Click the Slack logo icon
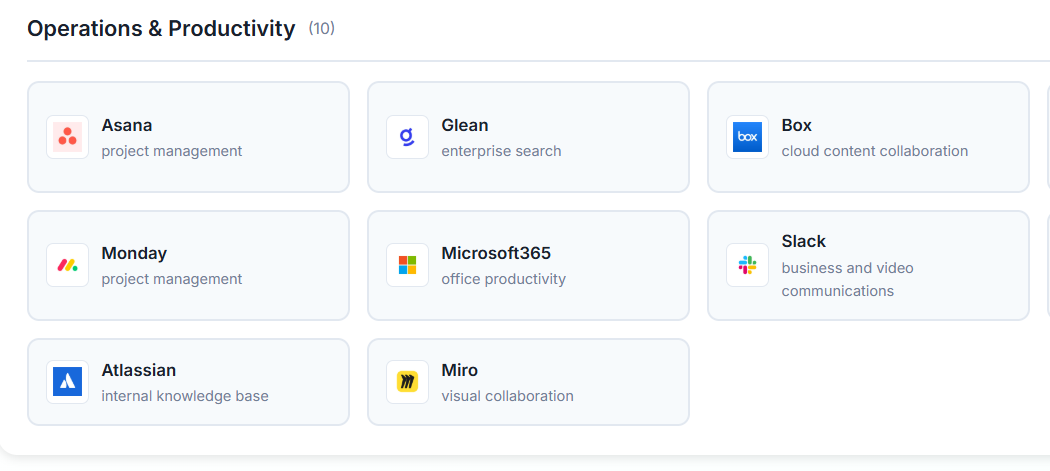 (747, 265)
